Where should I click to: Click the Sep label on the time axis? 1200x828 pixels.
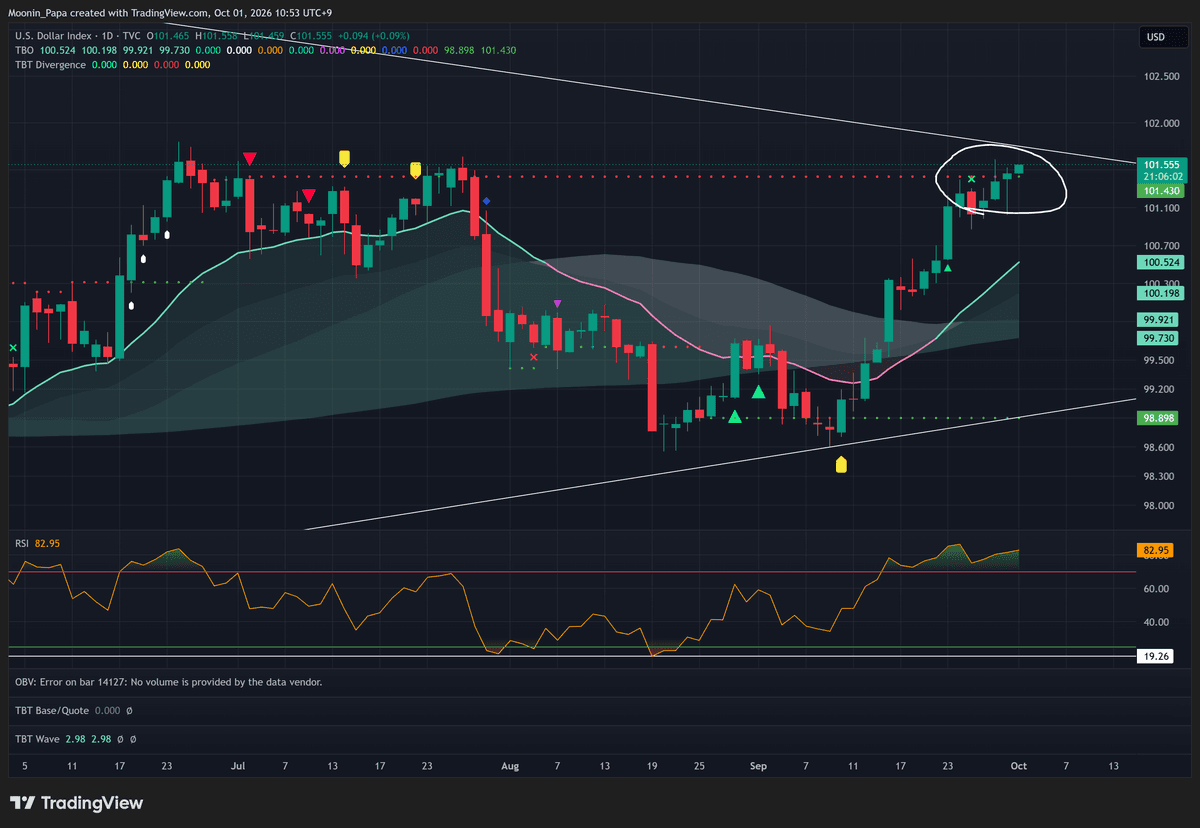pos(758,766)
